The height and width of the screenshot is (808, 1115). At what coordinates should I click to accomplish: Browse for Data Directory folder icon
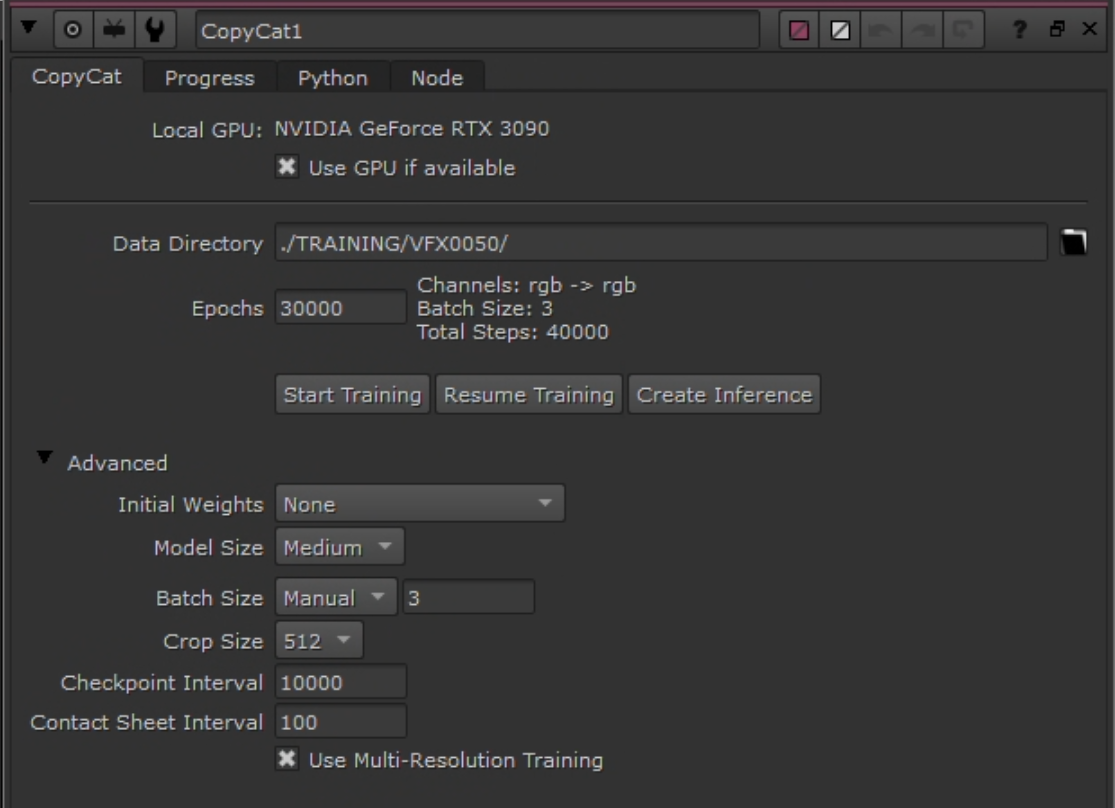(1074, 243)
